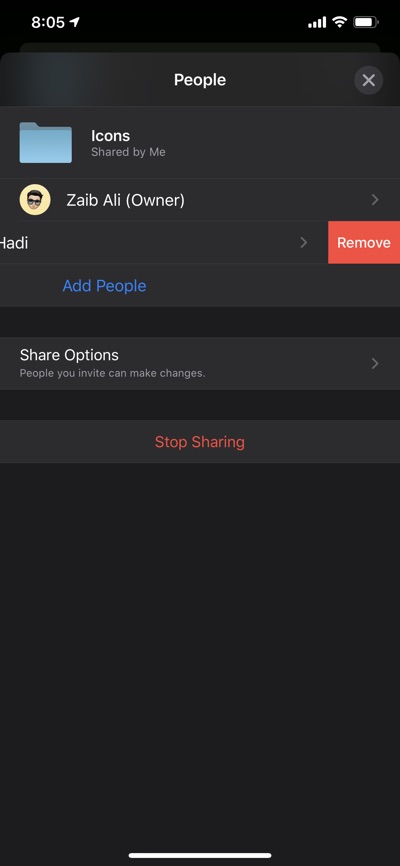400x866 pixels.
Task: Tap the location arrow status icon
Action: pyautogui.click(x=74, y=22)
